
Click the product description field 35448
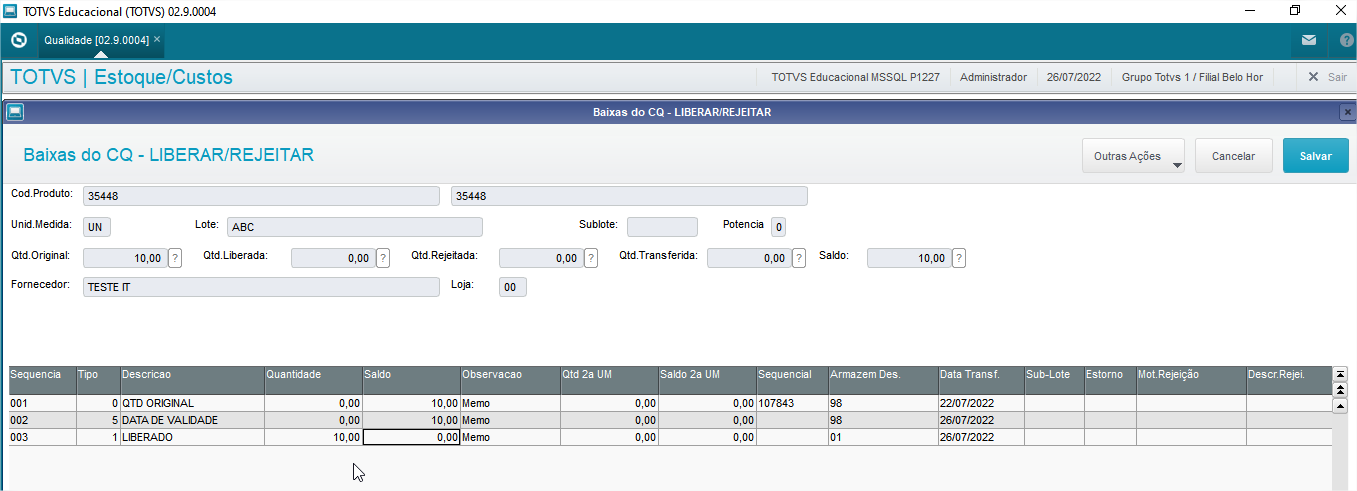tap(629, 196)
